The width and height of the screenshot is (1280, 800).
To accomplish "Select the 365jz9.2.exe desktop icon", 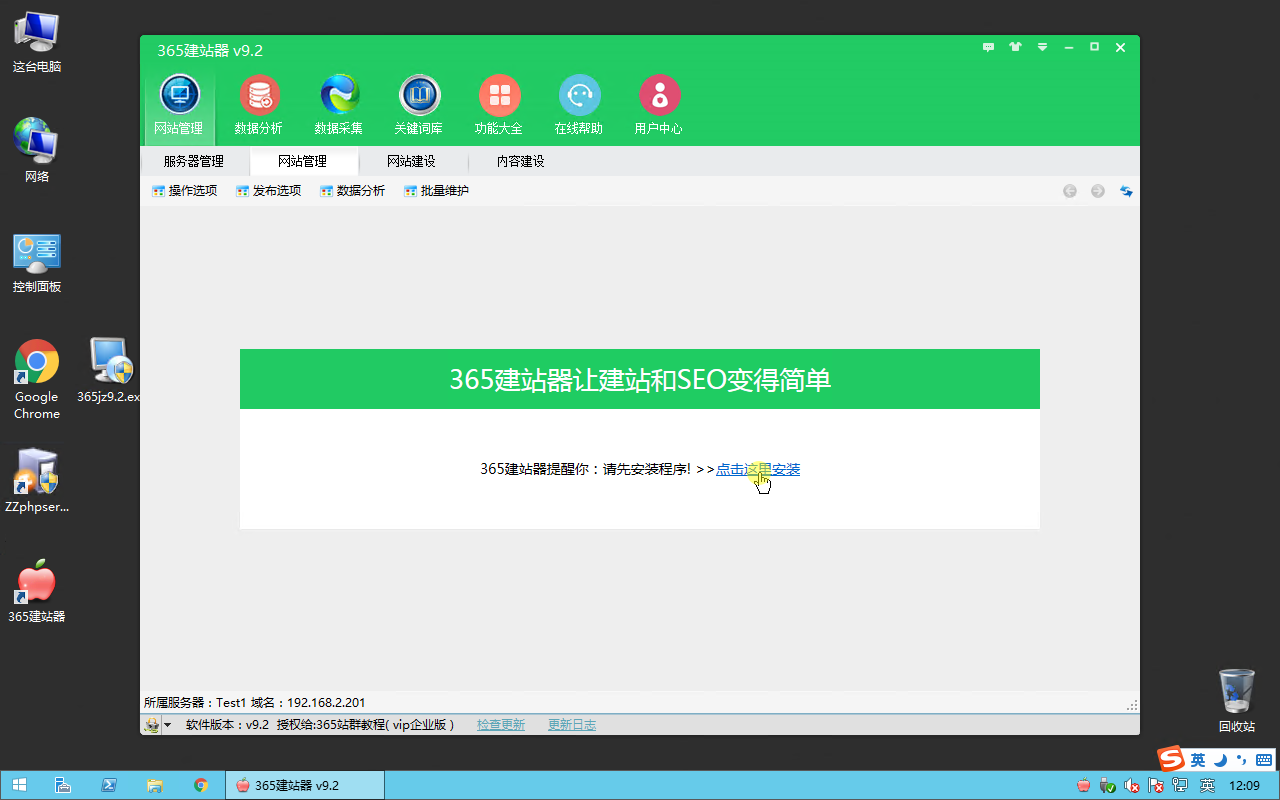I will tap(109, 370).
